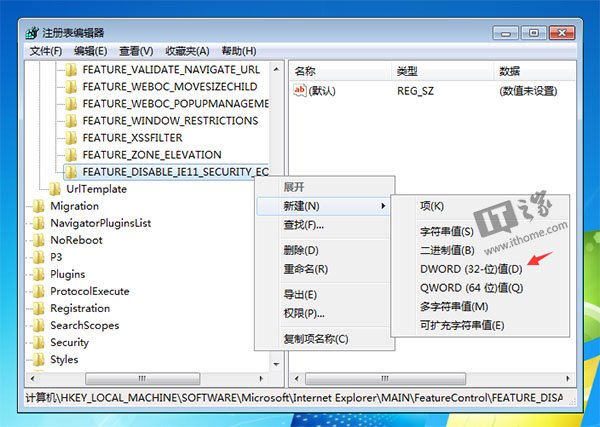Open the 编辑(E) menu
Viewport: 600px width, 427px height.
point(91,51)
